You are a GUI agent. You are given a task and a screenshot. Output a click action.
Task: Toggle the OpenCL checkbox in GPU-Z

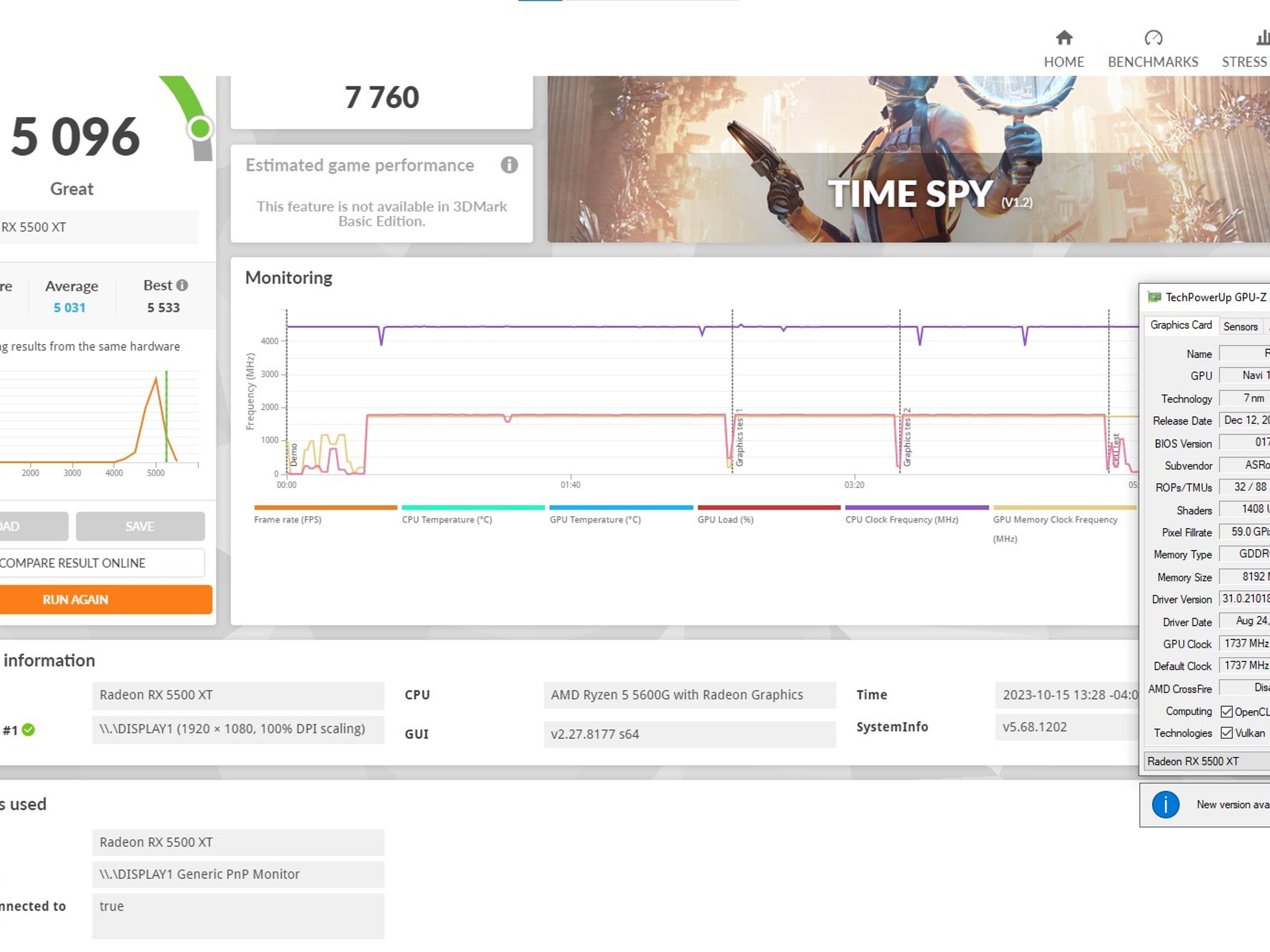pos(1226,712)
